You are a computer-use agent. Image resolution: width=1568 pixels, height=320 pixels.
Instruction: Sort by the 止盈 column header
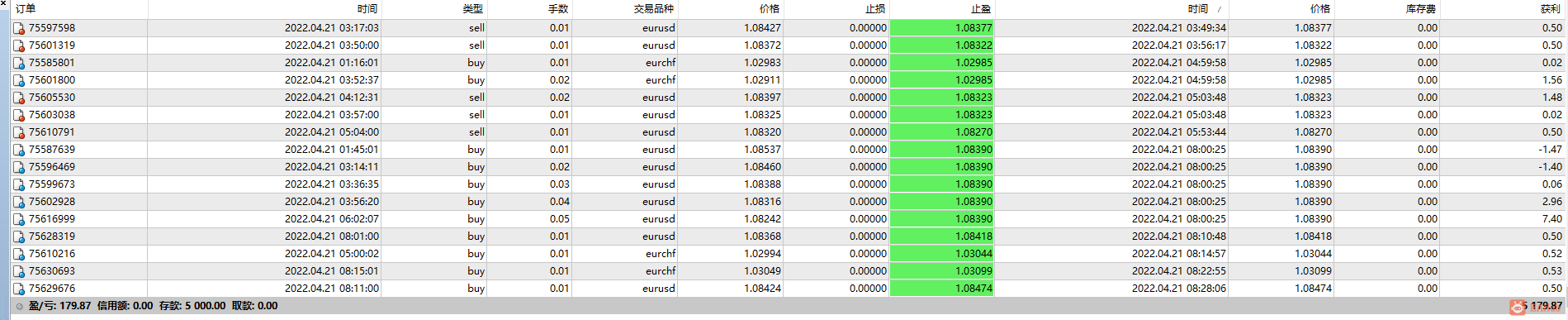[981, 9]
